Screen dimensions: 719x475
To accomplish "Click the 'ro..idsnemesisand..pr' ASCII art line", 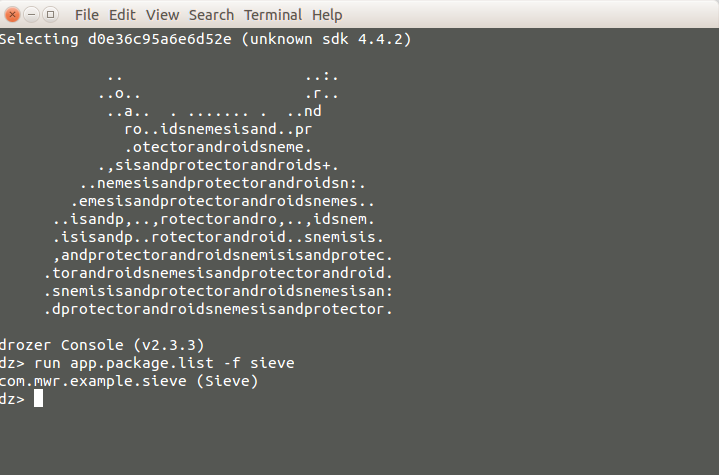I will pos(218,129).
